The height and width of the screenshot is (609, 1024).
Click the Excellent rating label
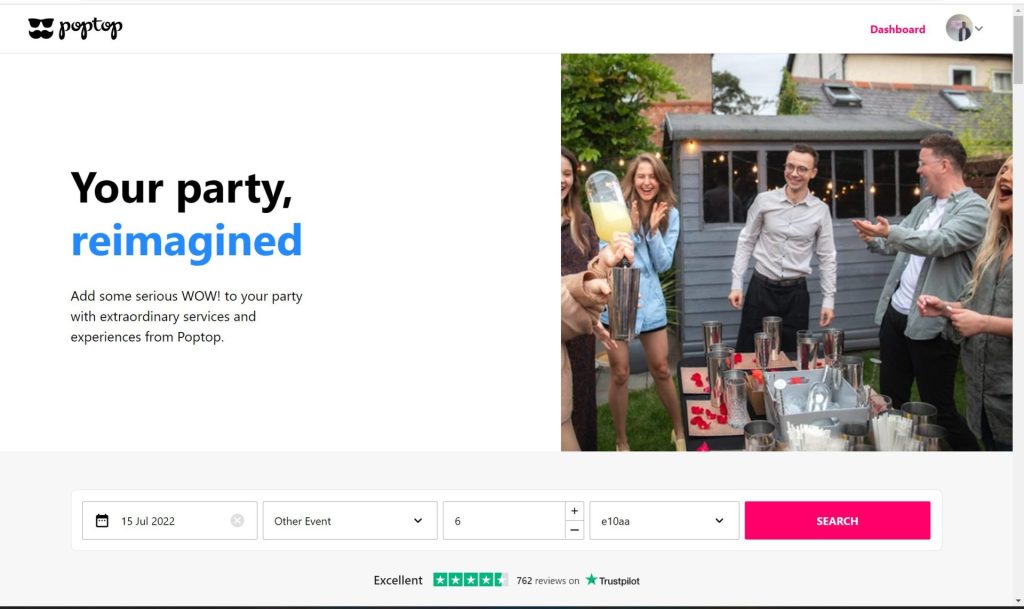[x=398, y=580]
